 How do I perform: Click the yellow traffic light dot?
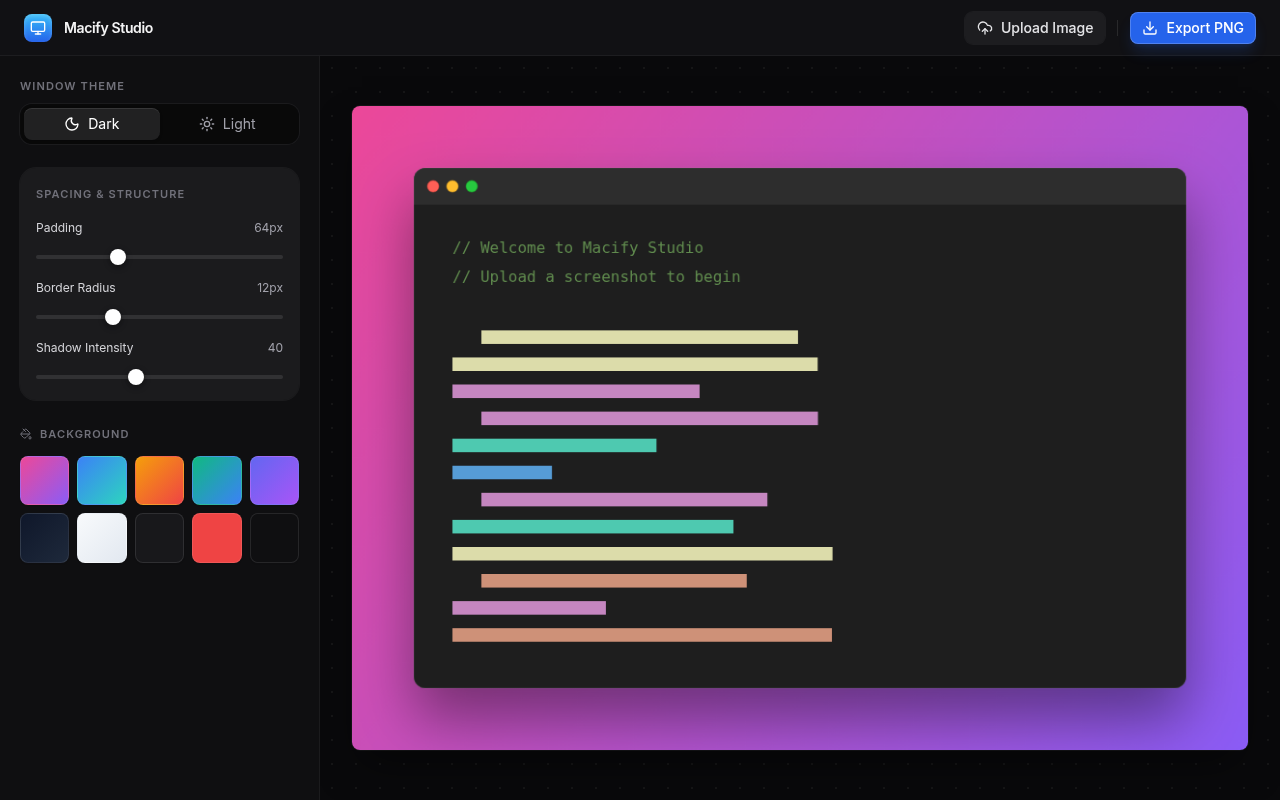(452, 186)
